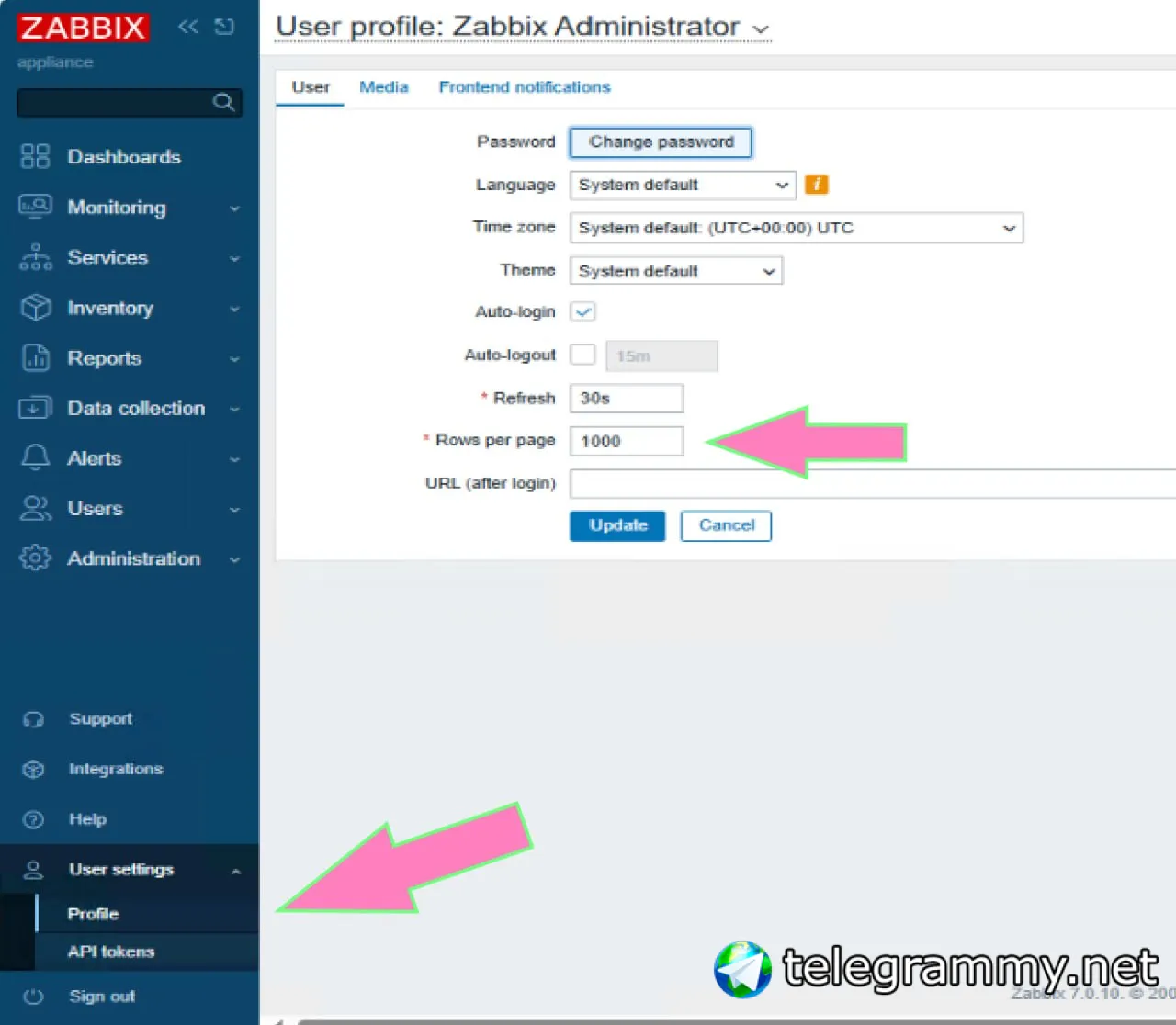Click the Support link
1176x1025 pixels.
tap(101, 719)
